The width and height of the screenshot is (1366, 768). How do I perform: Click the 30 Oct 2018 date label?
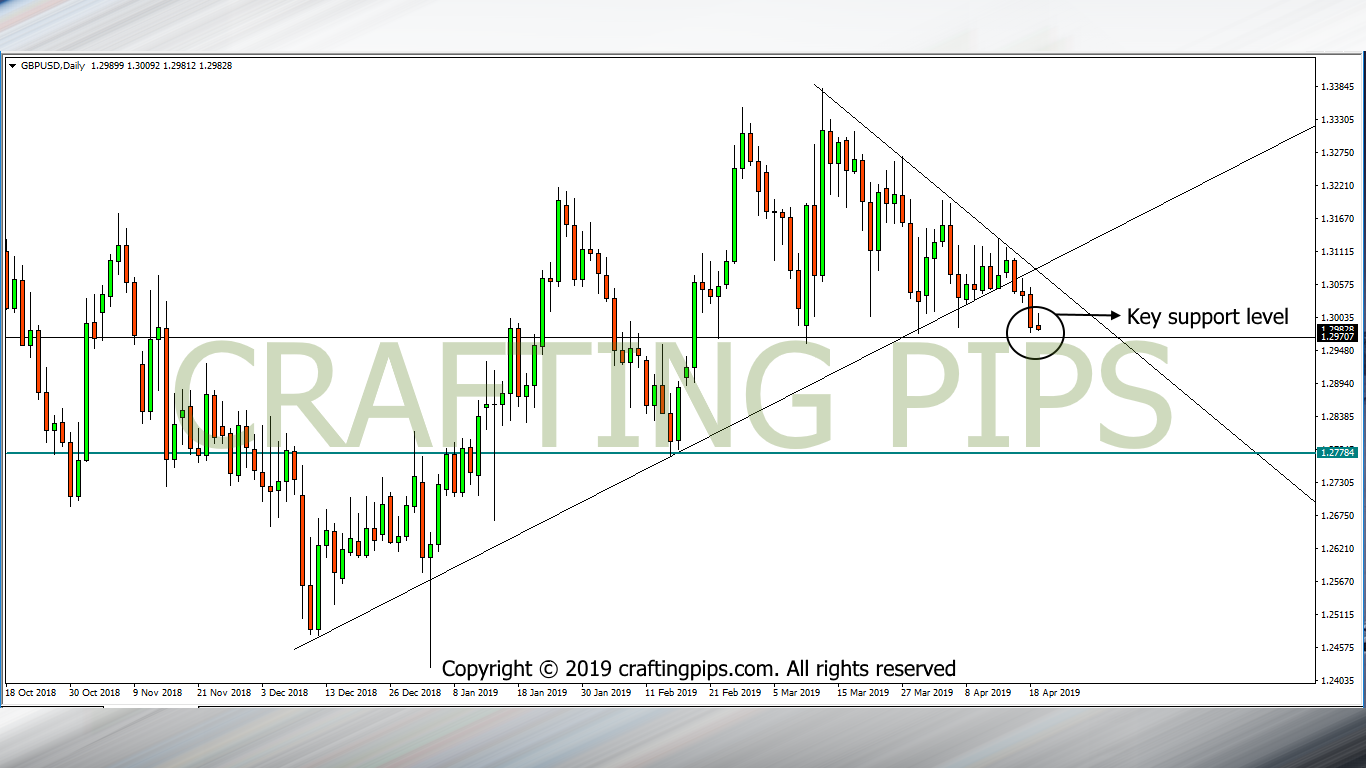point(97,692)
